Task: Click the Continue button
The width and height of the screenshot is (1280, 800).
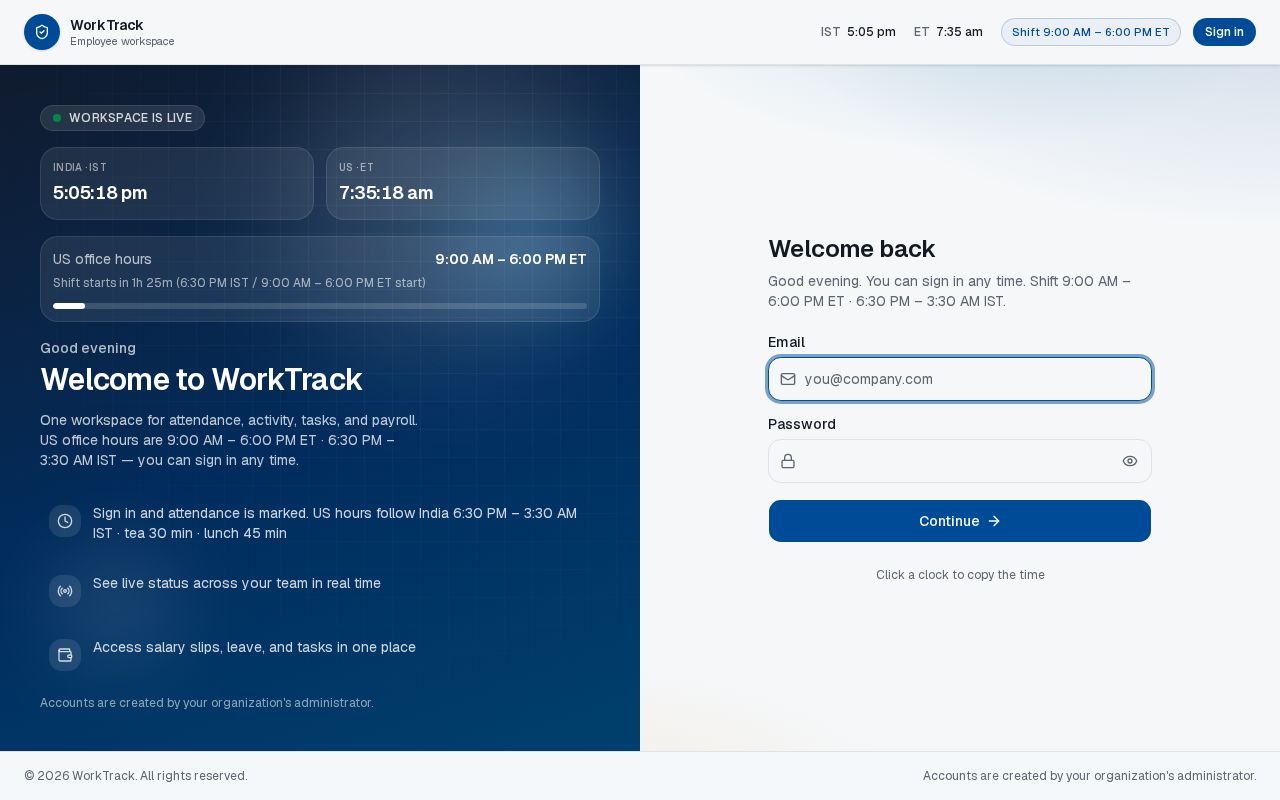Action: click(960, 521)
